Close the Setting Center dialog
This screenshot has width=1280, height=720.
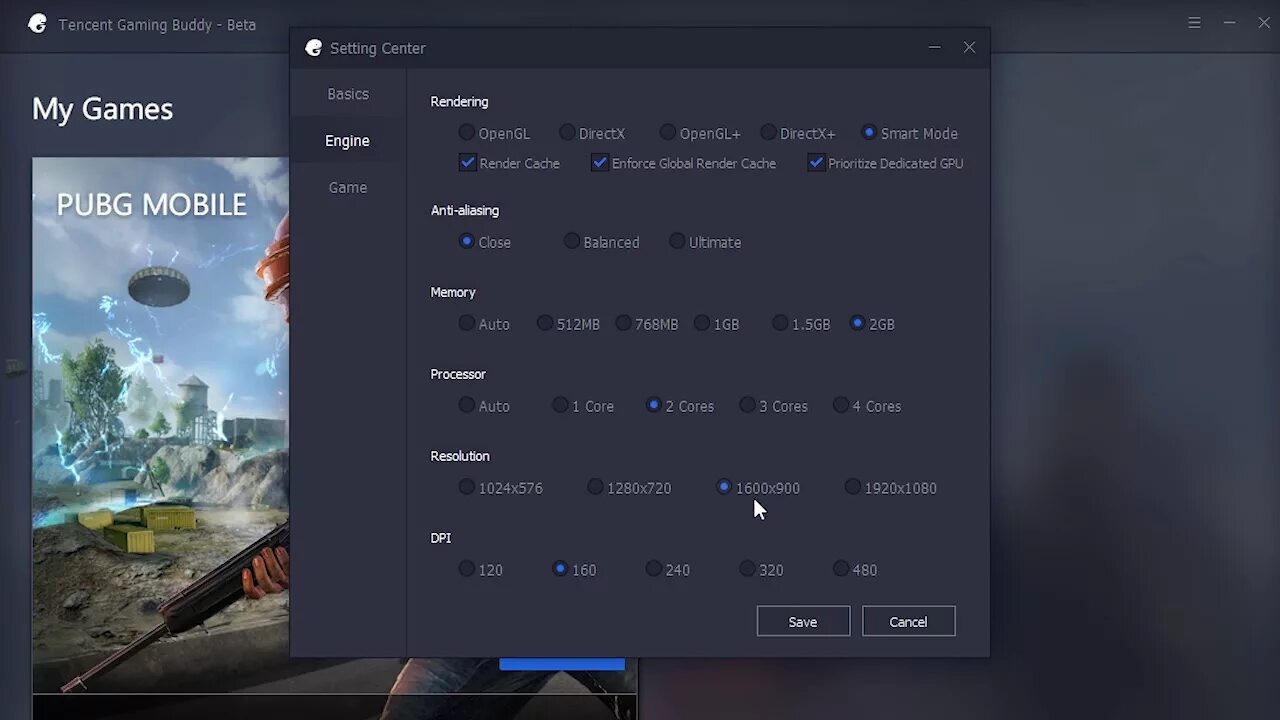[969, 48]
